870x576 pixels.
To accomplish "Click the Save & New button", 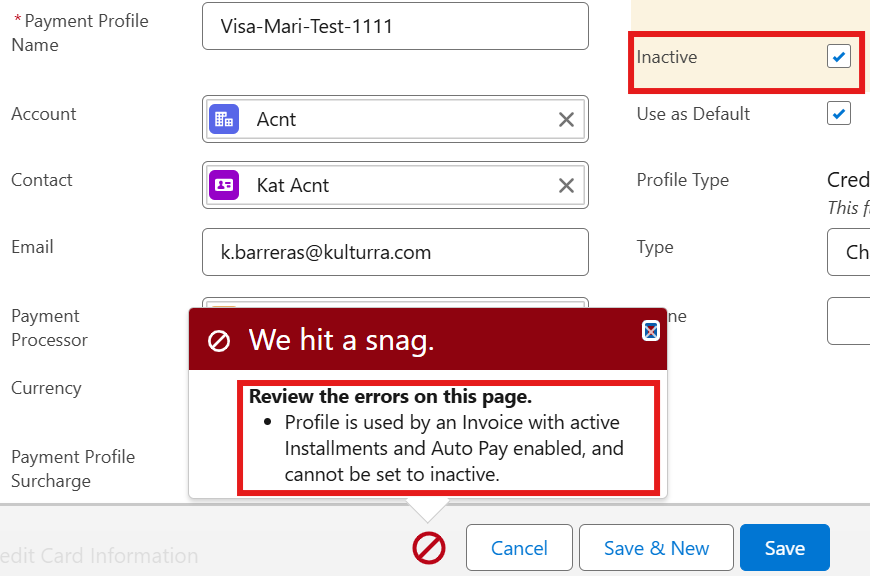I will click(x=656, y=548).
